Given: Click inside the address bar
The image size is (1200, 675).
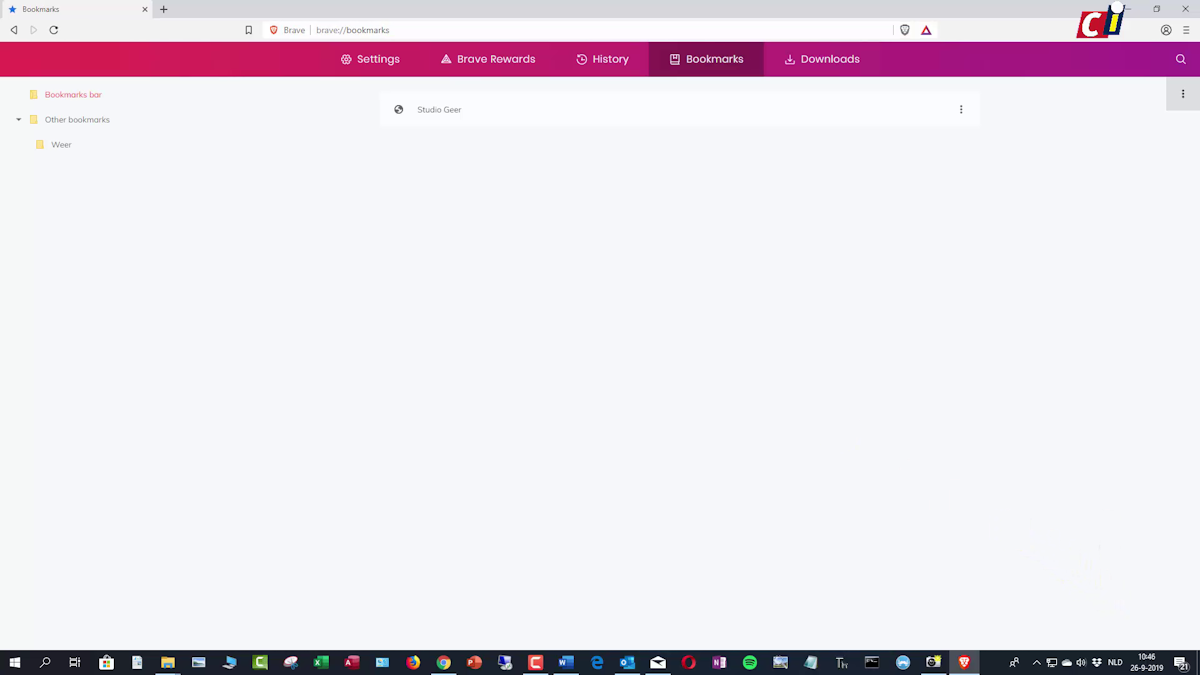Looking at the screenshot, I should click(x=500, y=30).
